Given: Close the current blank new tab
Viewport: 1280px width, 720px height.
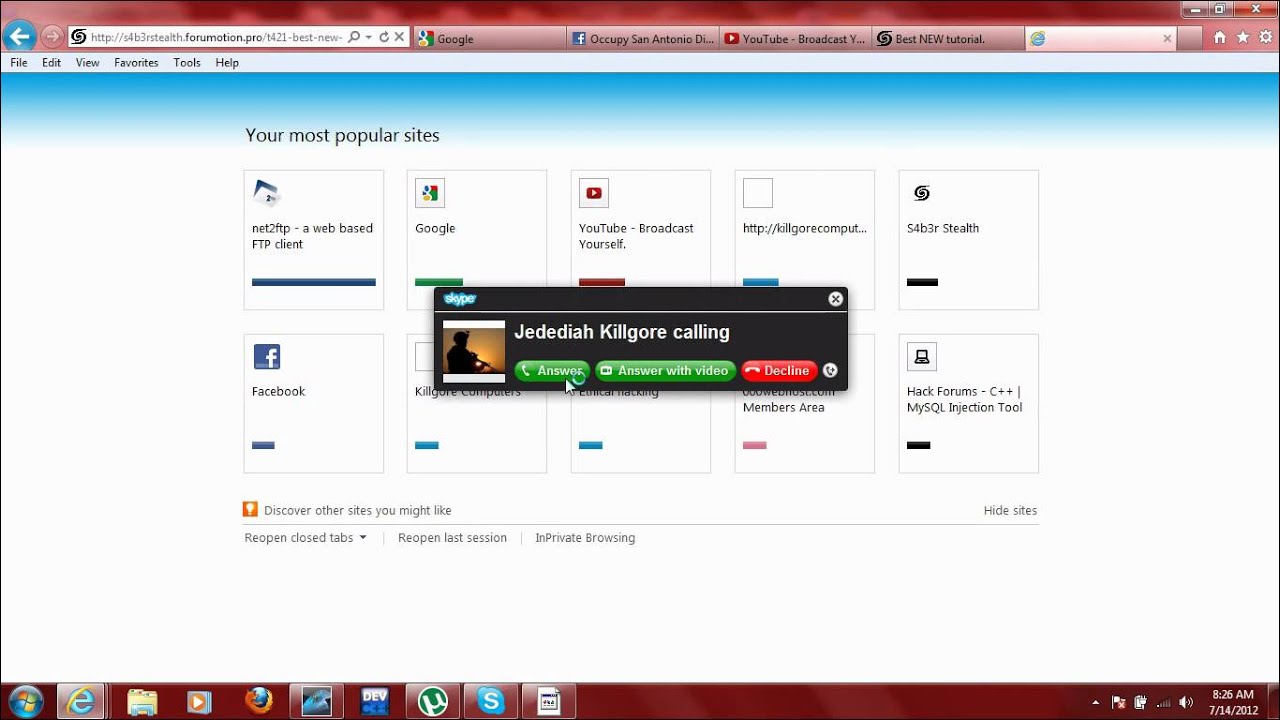Looking at the screenshot, I should click(x=1167, y=38).
